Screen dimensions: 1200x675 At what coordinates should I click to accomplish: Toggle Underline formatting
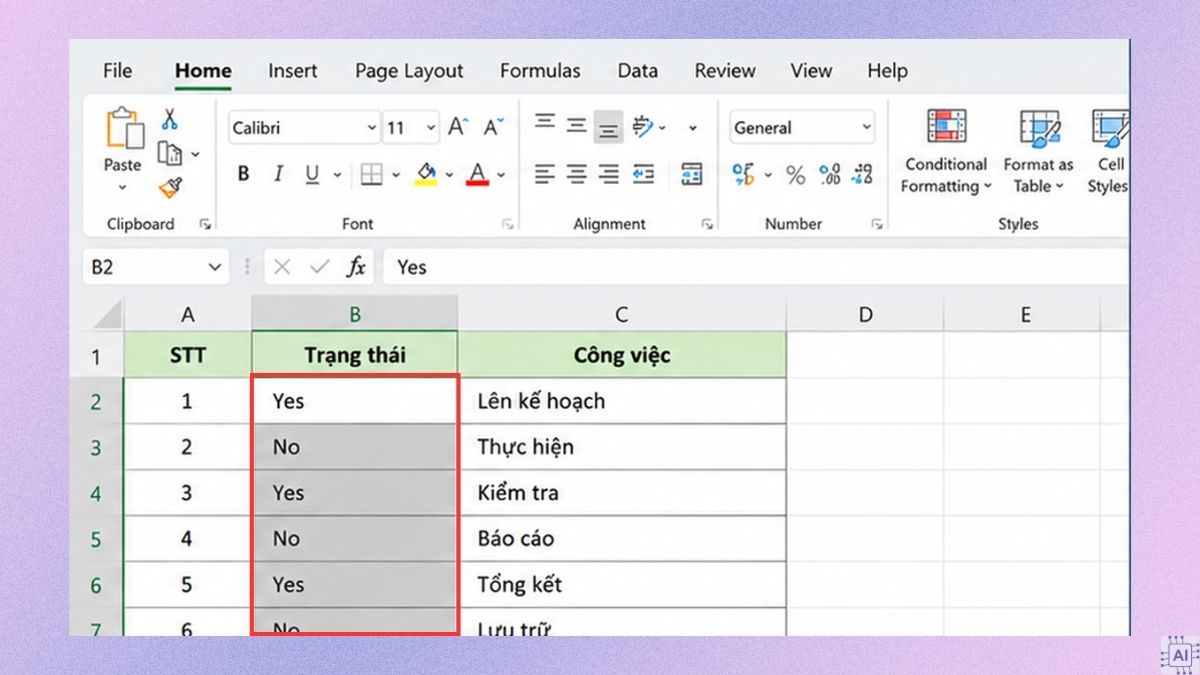(x=312, y=175)
